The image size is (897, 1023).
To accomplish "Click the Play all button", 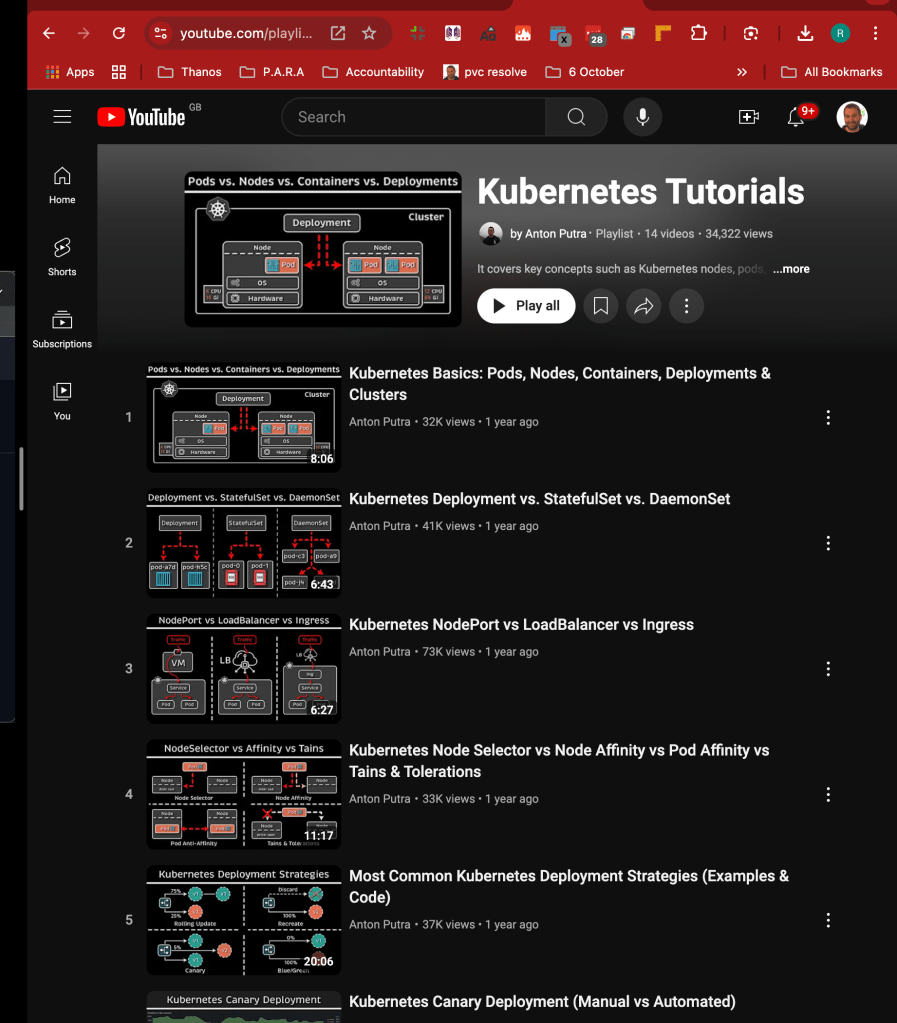I will click(526, 306).
